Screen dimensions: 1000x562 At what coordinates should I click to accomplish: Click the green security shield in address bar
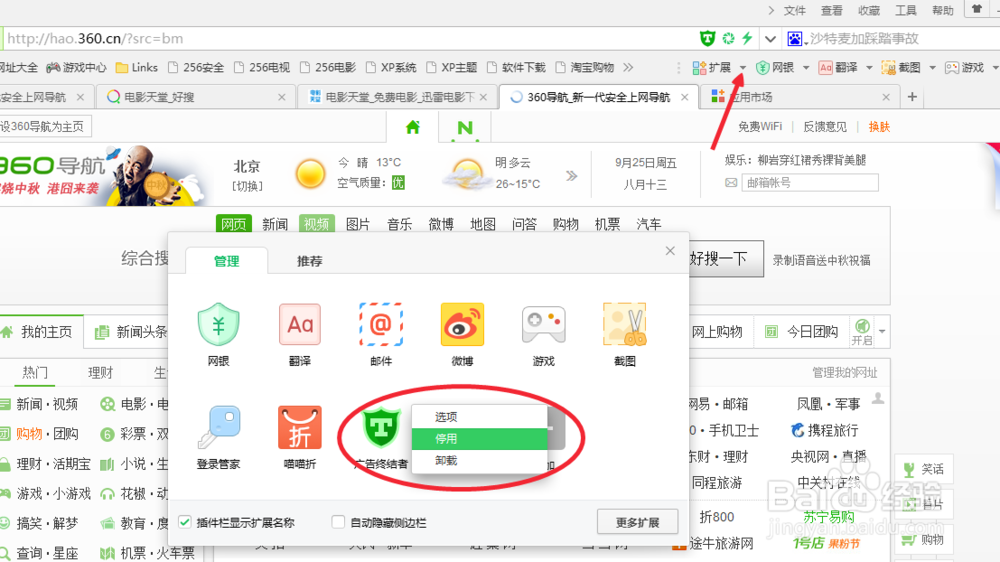[x=707, y=38]
